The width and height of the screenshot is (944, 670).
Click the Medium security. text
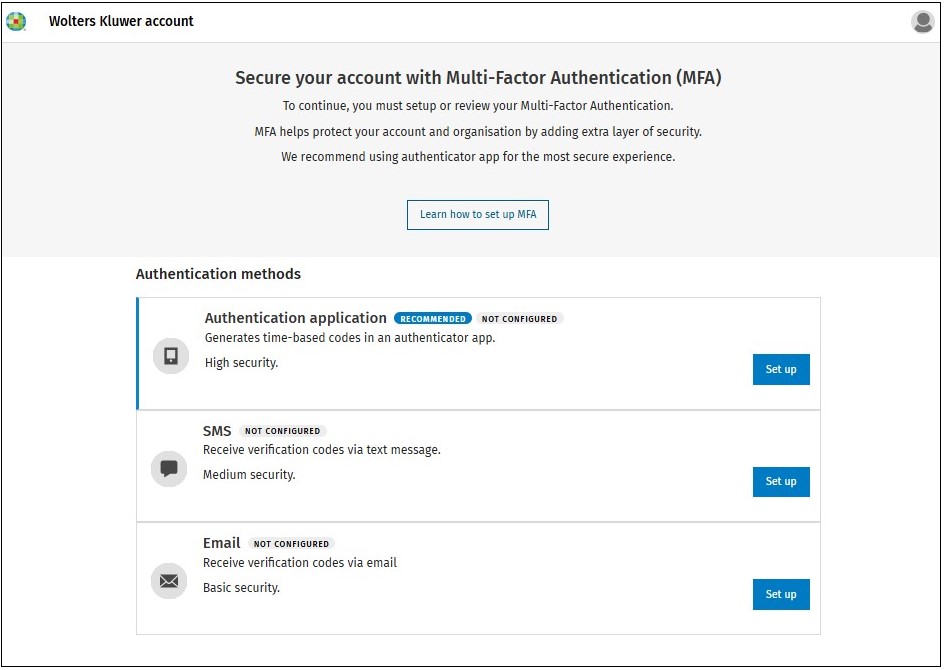click(249, 475)
